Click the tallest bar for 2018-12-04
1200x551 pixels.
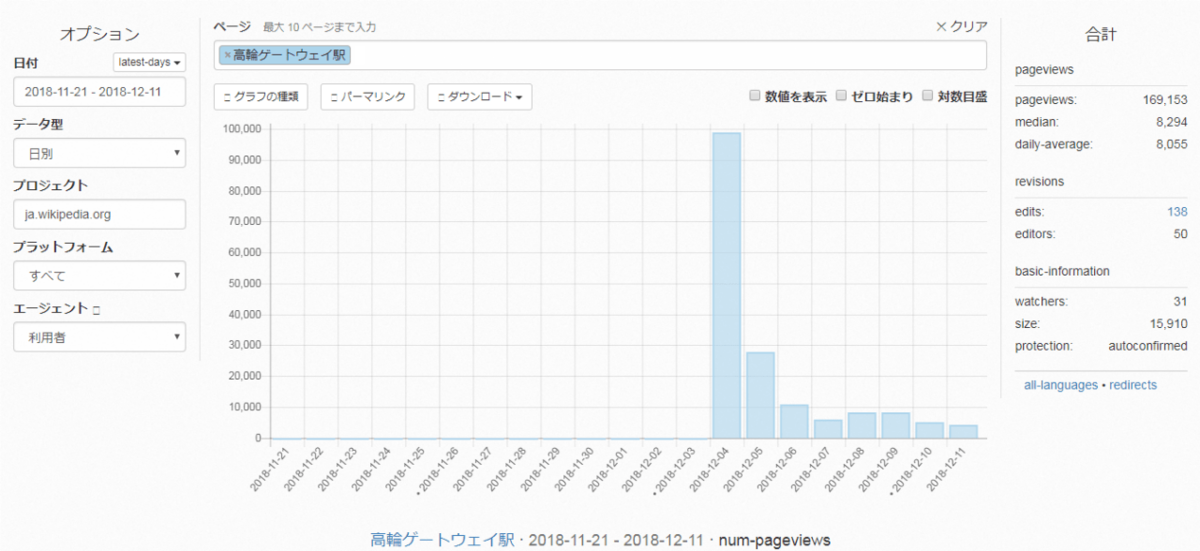coord(726,285)
